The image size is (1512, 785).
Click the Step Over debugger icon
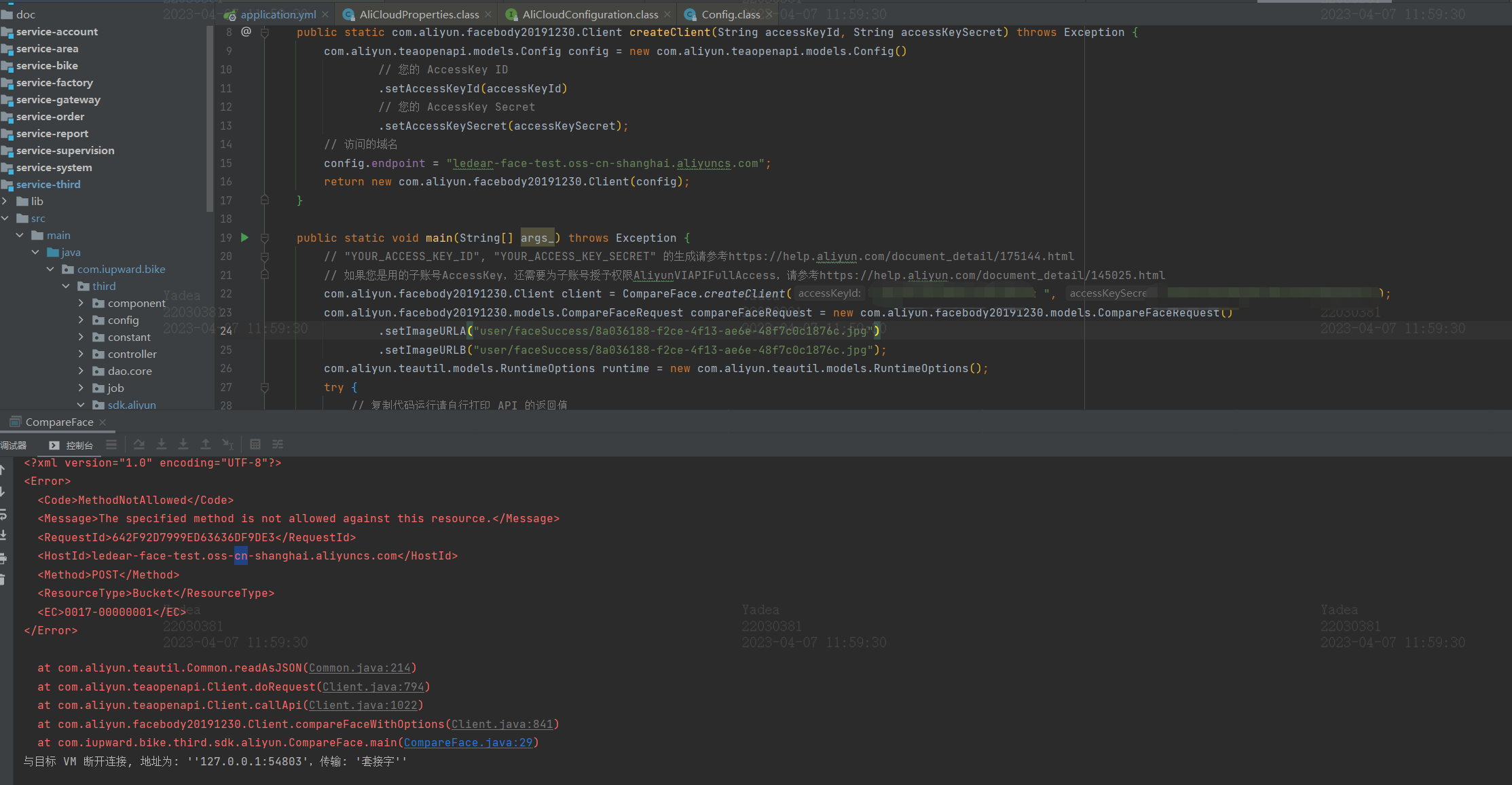coord(139,444)
